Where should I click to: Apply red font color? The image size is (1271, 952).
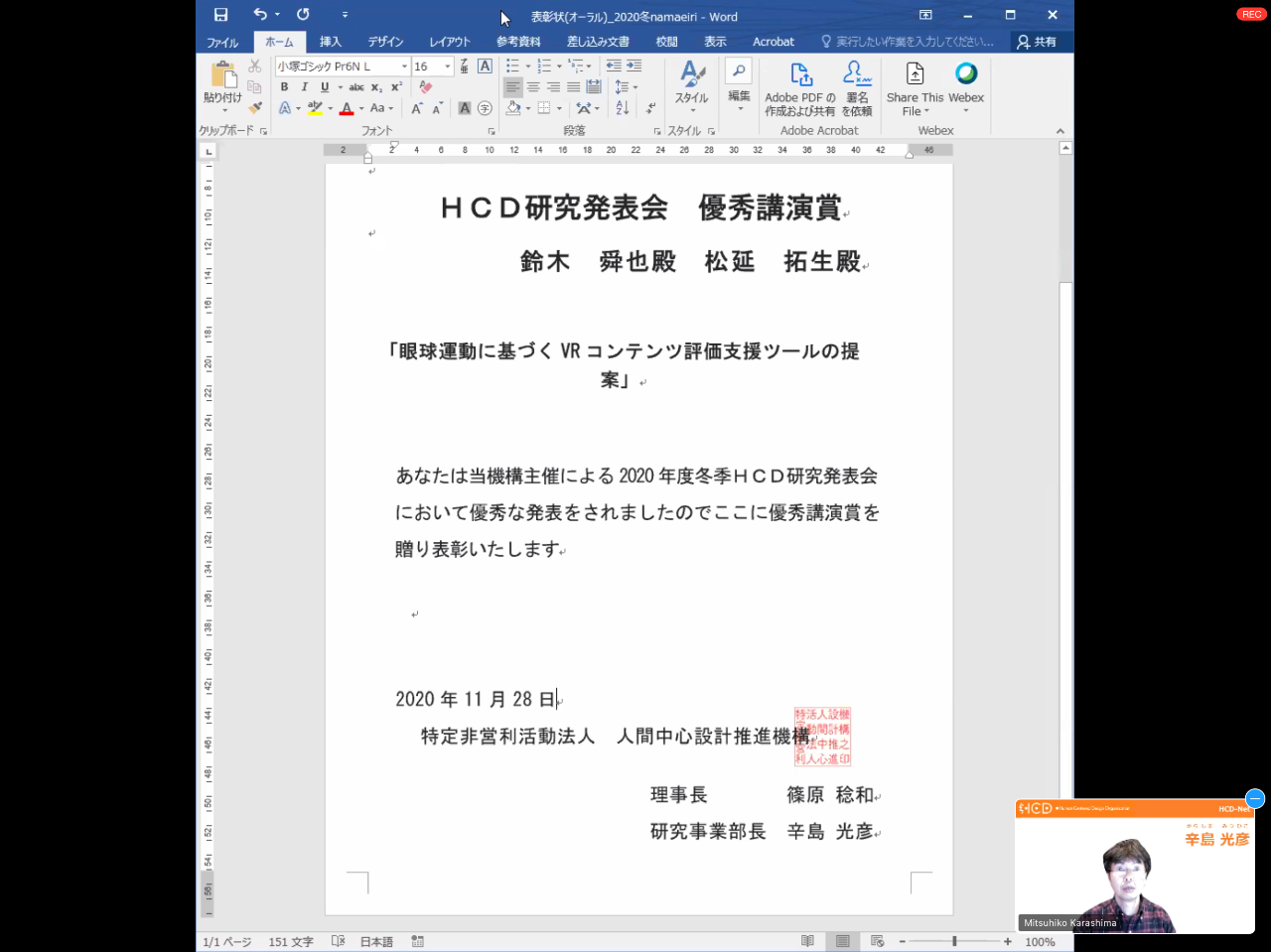[347, 108]
